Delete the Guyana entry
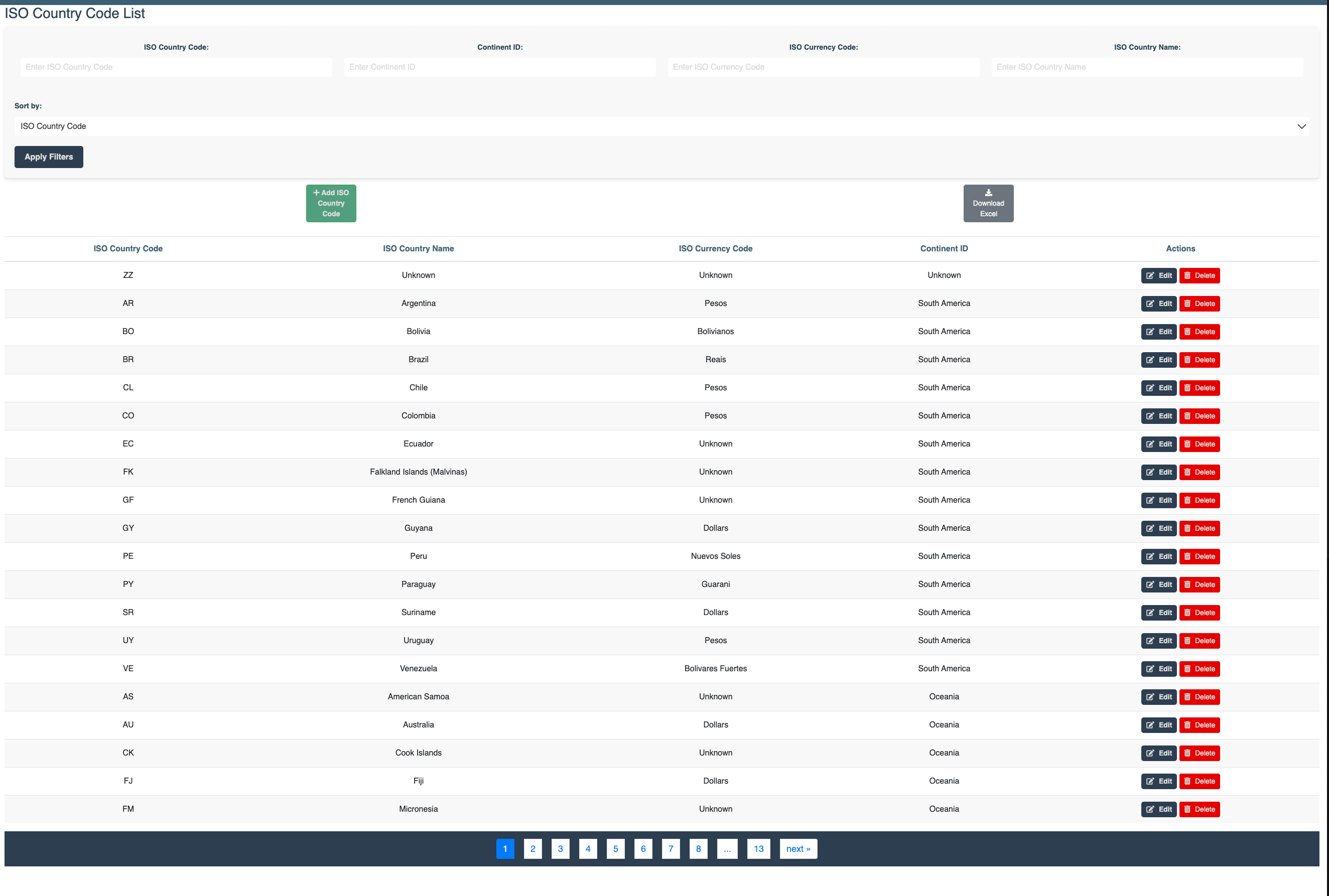1329x896 pixels. coord(1199,528)
